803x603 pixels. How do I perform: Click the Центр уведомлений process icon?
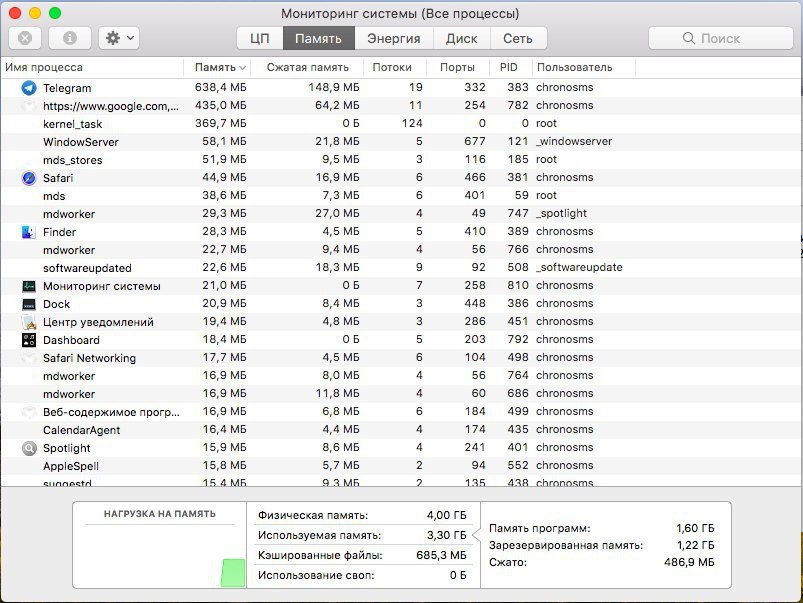pyautogui.click(x=29, y=322)
